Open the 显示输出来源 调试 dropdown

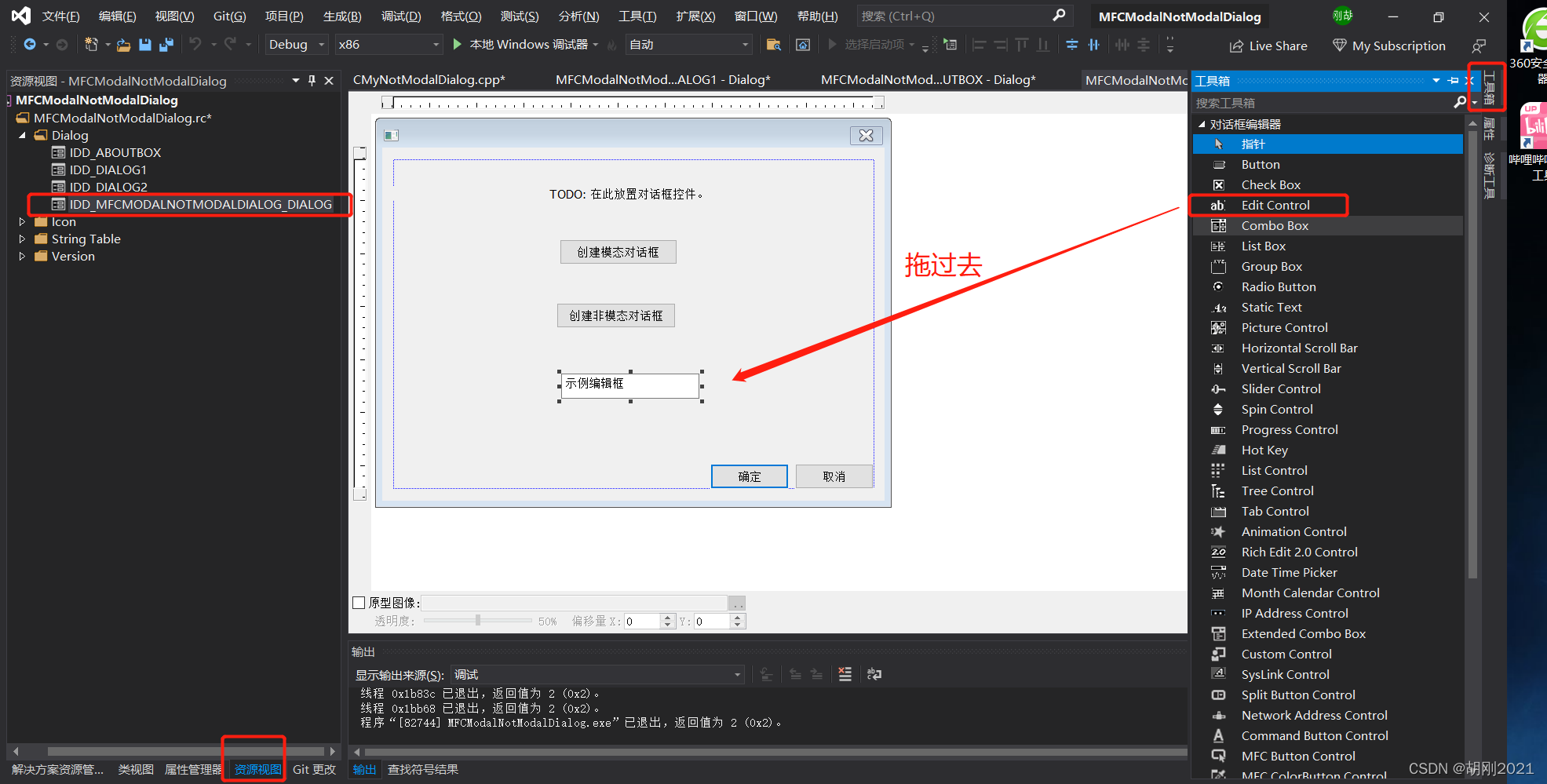click(598, 675)
